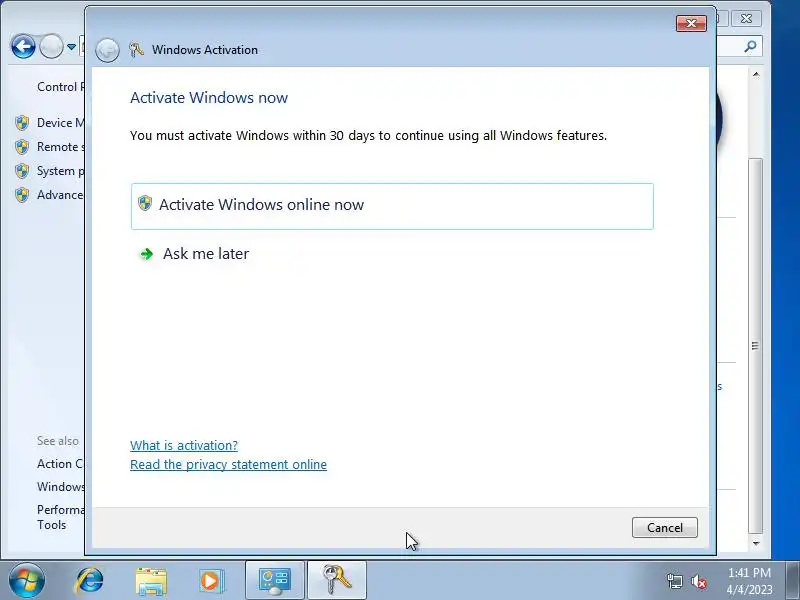This screenshot has height=600, width=800.
Task: Close the Windows Activation window
Action: coord(691,23)
